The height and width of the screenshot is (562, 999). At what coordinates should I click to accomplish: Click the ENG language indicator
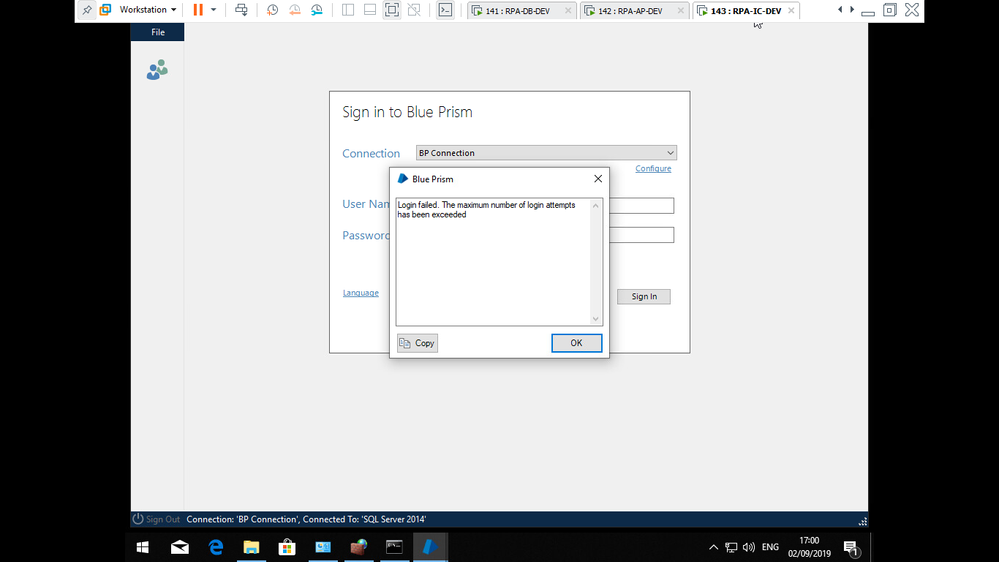click(x=770, y=547)
